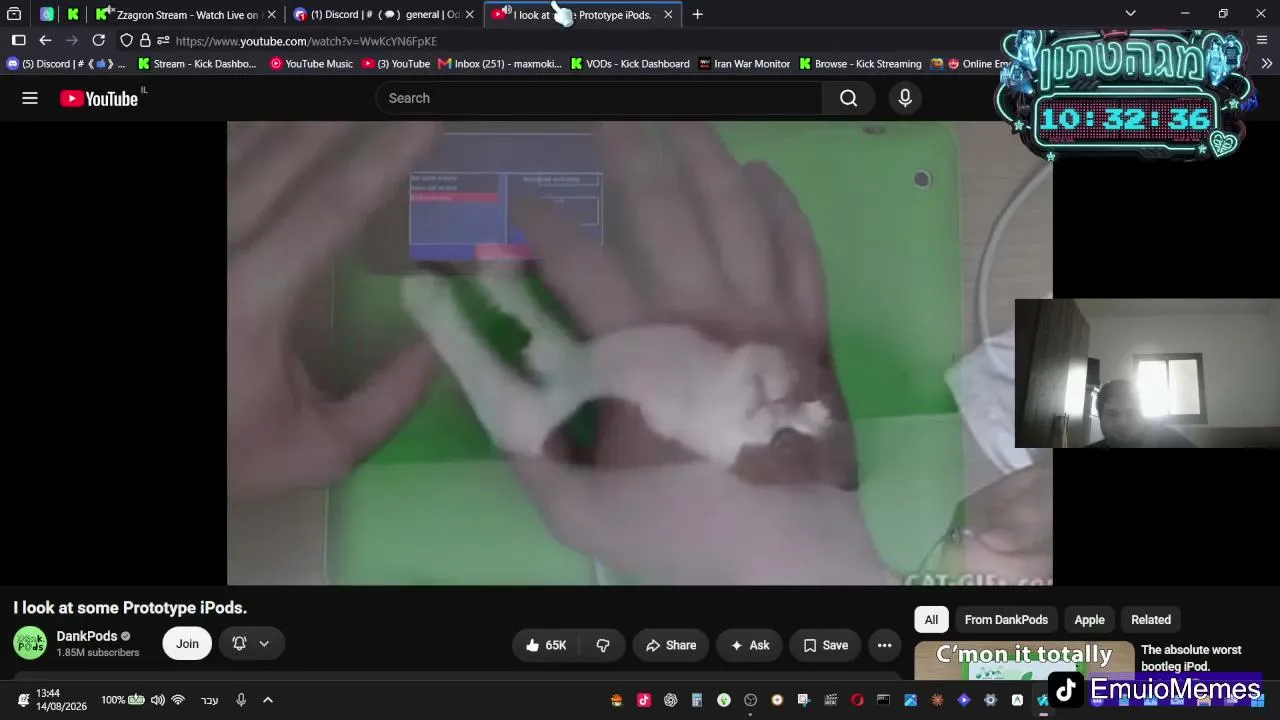Open "The absolute worst bootleg iPod." title
Viewport: 1280px width, 720px height.
[1191, 658]
